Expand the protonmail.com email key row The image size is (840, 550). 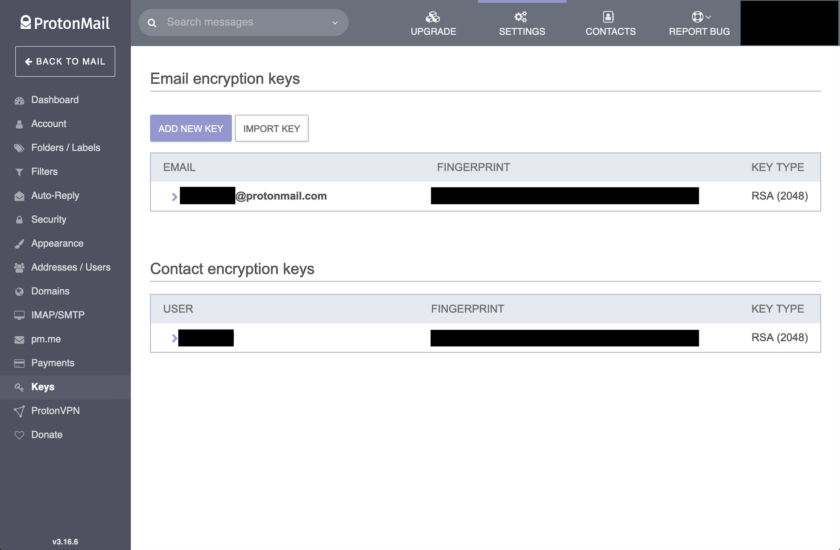(x=174, y=197)
